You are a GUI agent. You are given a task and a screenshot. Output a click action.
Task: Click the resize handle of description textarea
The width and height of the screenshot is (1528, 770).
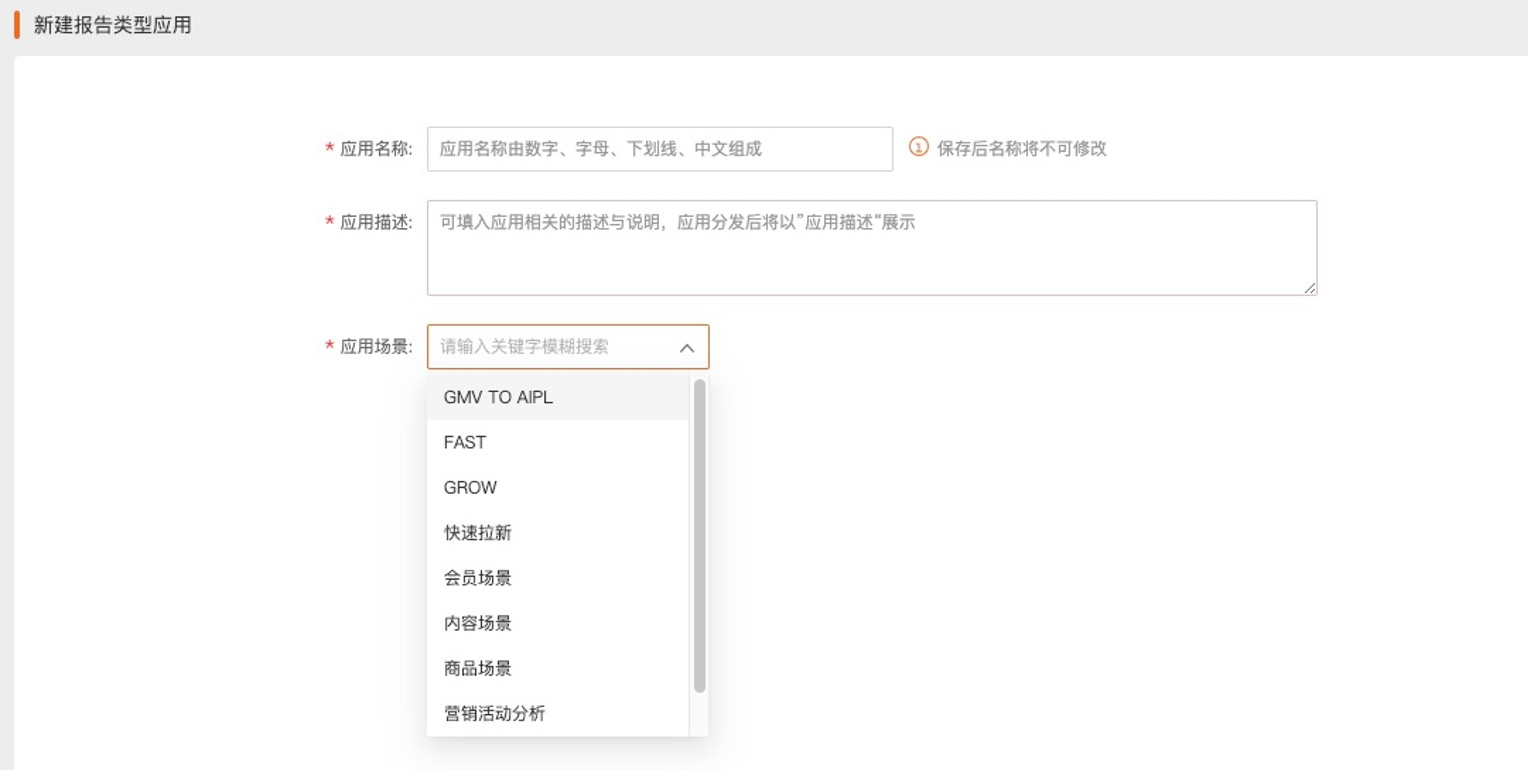pyautogui.click(x=1310, y=288)
